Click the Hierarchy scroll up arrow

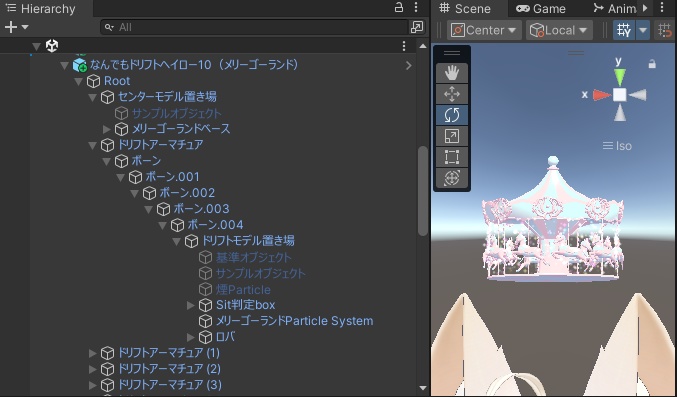click(x=423, y=46)
